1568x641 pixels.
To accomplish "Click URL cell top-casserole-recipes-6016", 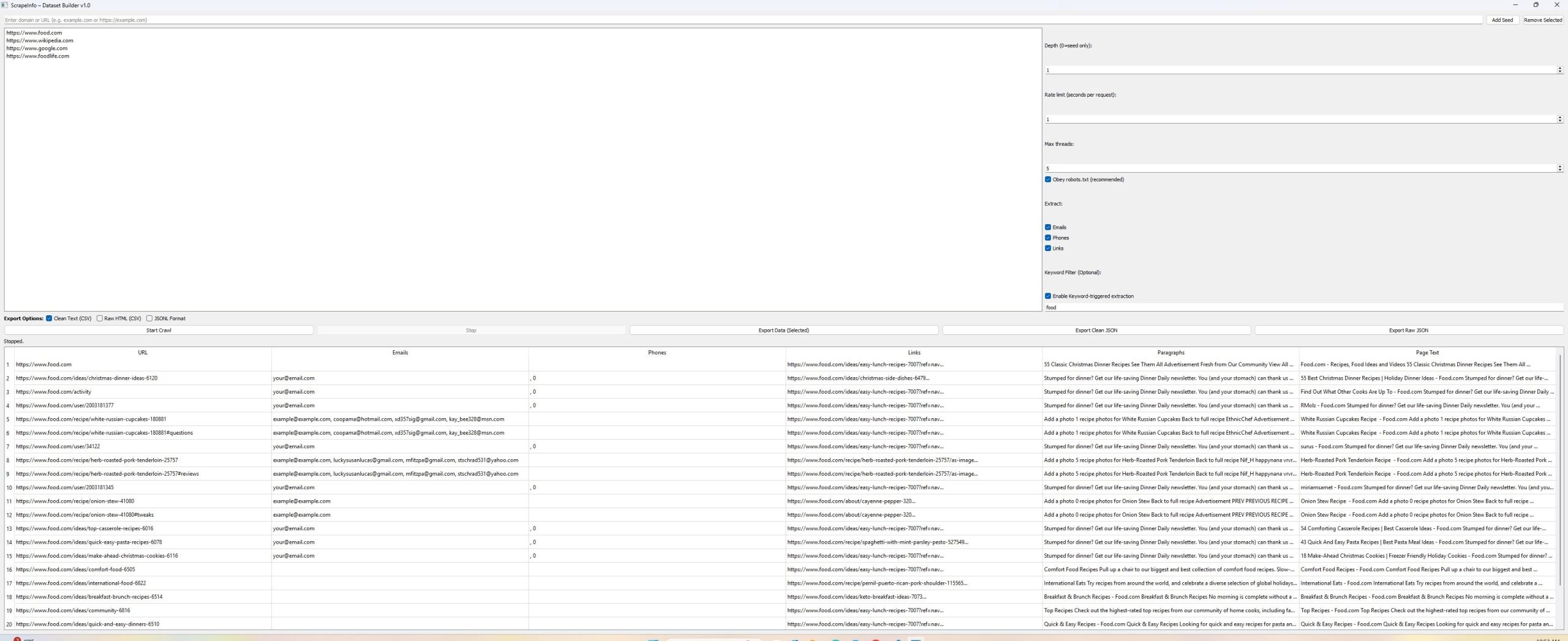I will 143,528.
